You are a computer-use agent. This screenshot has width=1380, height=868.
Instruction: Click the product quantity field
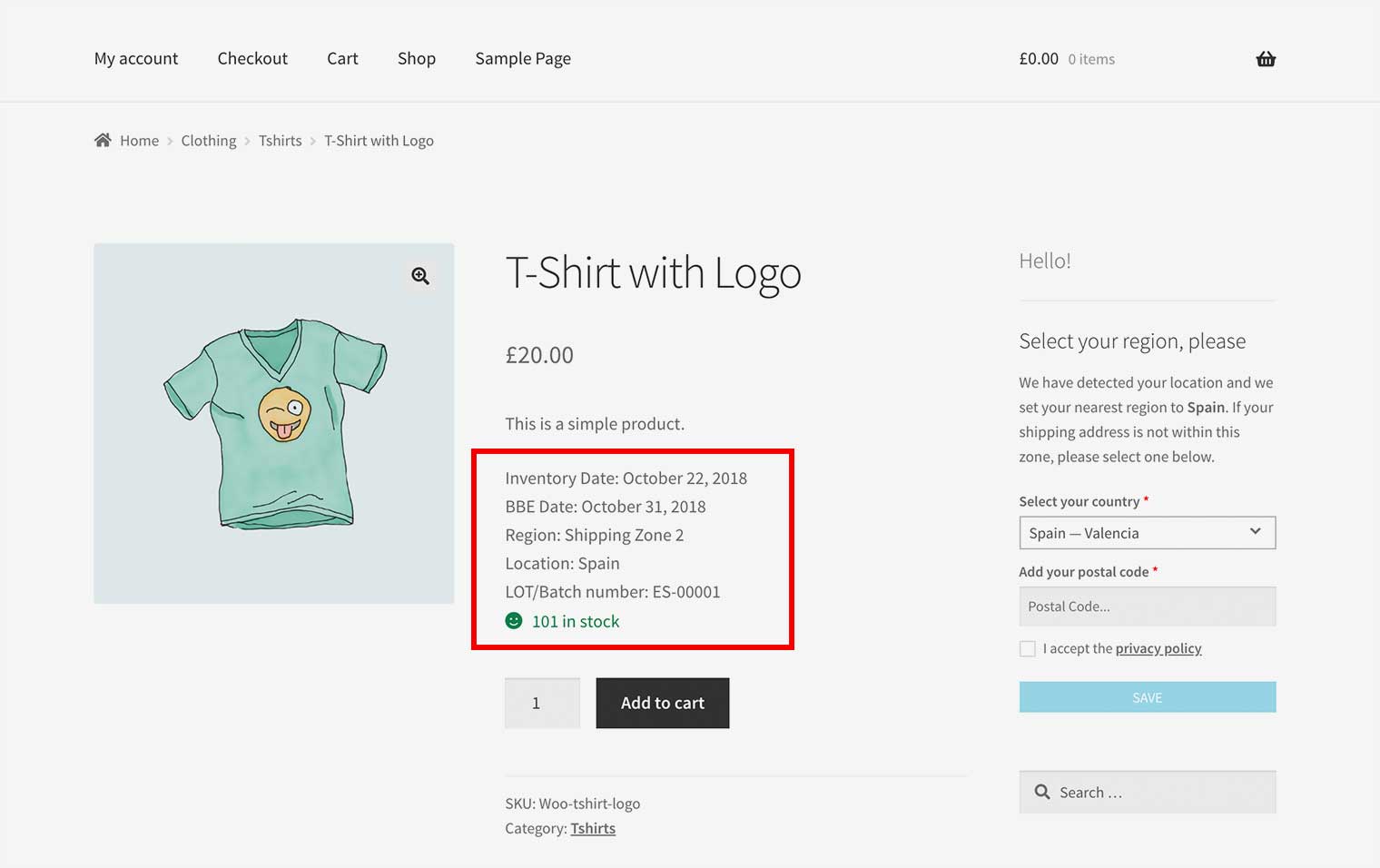(542, 703)
